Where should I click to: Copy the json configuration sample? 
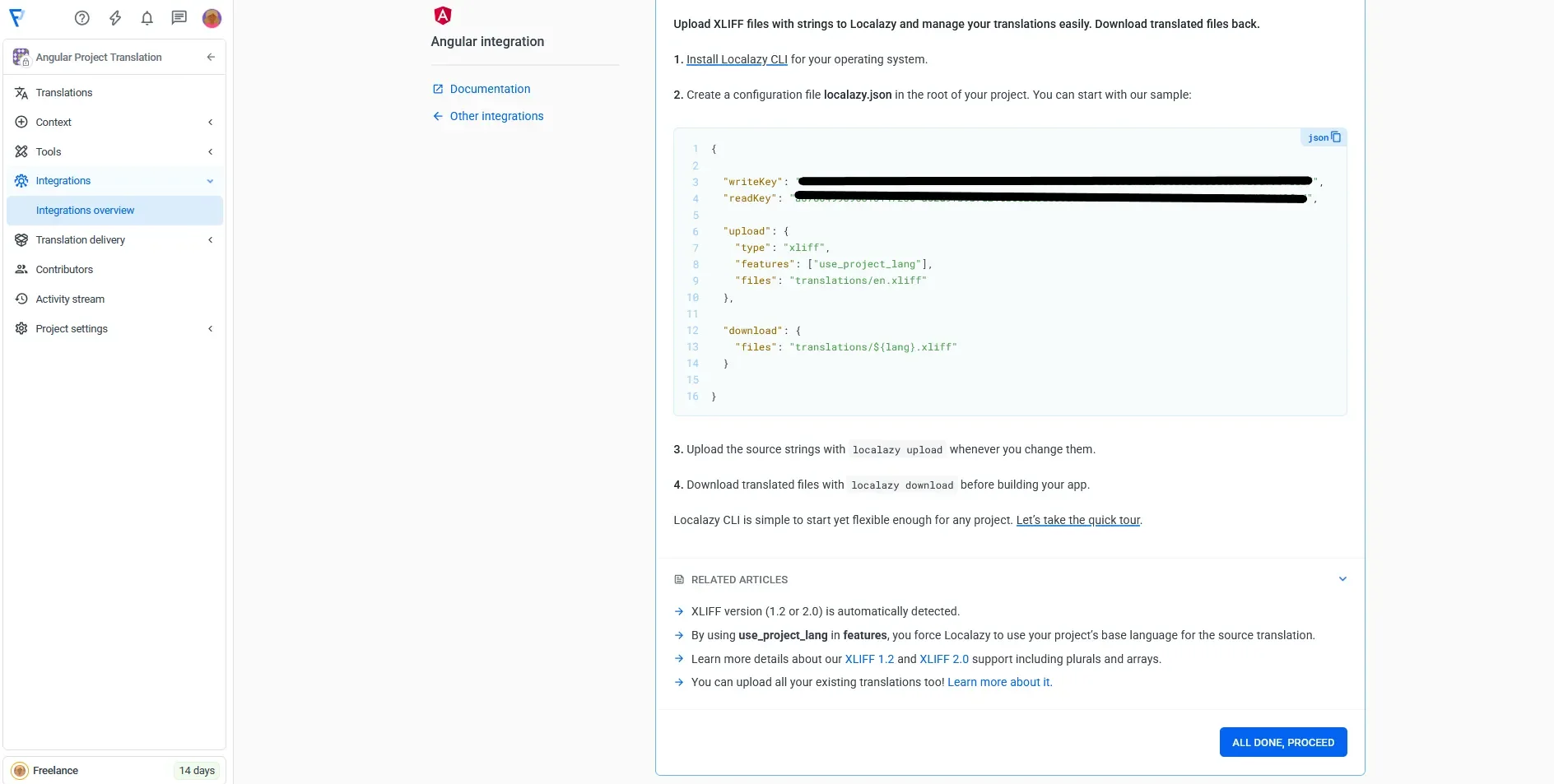point(1335,137)
